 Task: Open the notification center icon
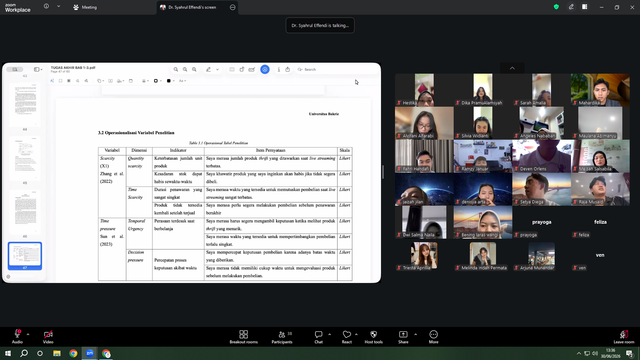click(629, 353)
